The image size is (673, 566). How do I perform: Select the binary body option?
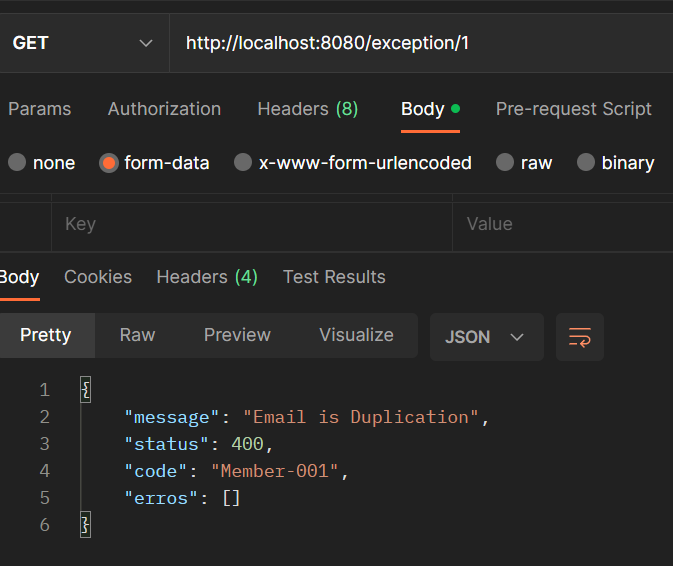tap(615, 163)
